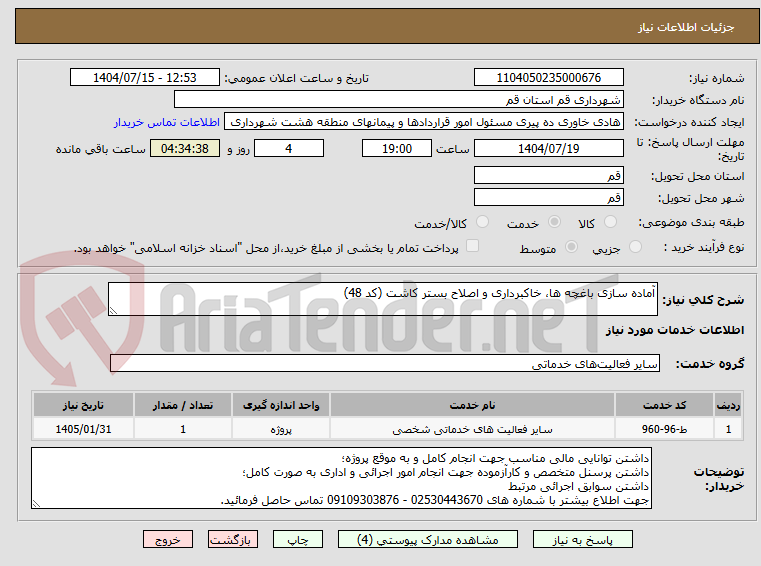Click the خروج exit button
Screen dimensions: 761x566
[167, 539]
